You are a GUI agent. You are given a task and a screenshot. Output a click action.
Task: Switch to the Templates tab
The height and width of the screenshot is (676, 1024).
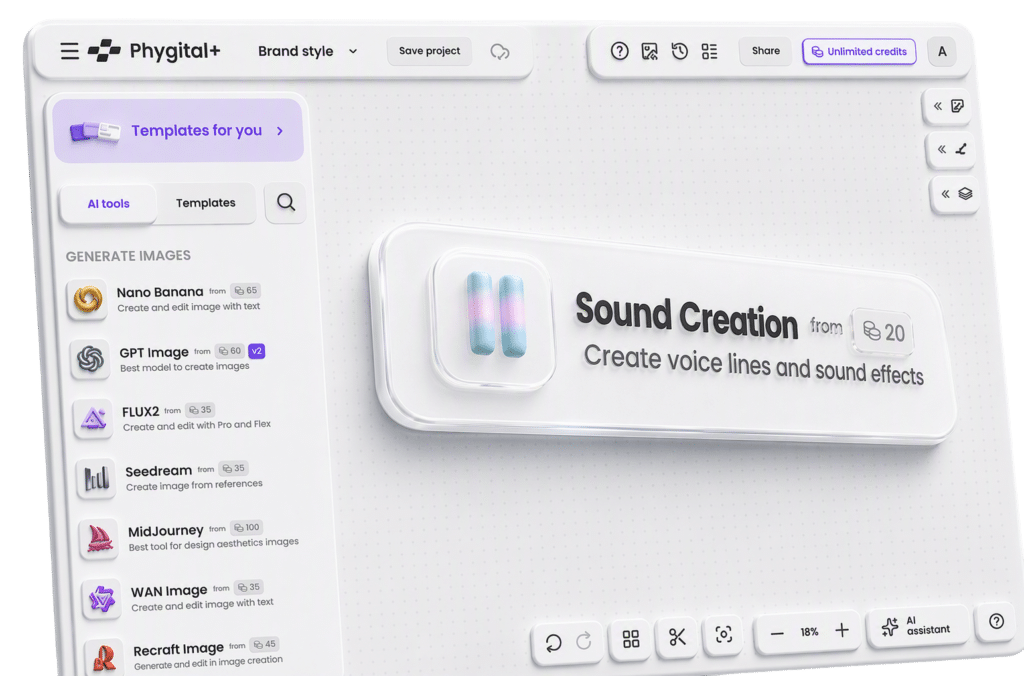pos(206,203)
